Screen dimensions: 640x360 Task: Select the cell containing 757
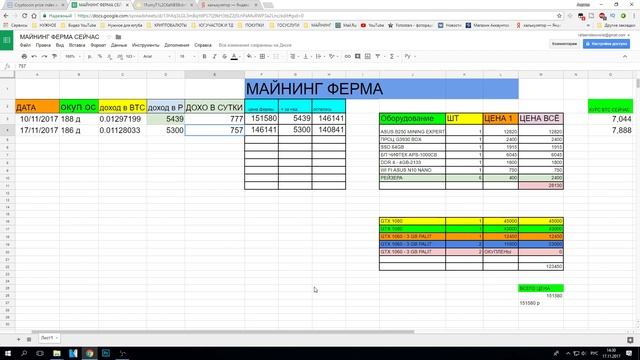215,130
